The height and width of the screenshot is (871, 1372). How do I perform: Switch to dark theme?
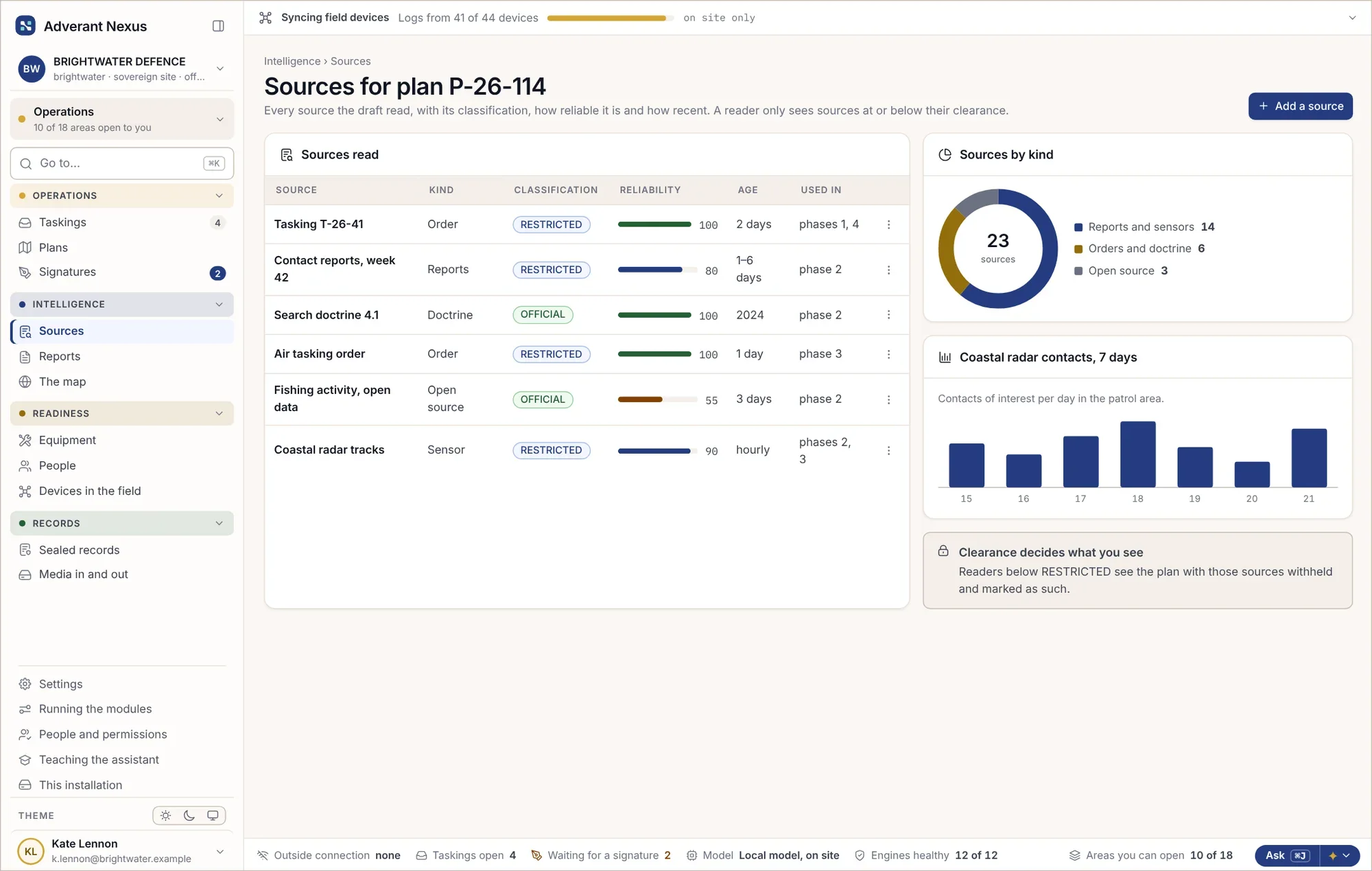pos(189,815)
